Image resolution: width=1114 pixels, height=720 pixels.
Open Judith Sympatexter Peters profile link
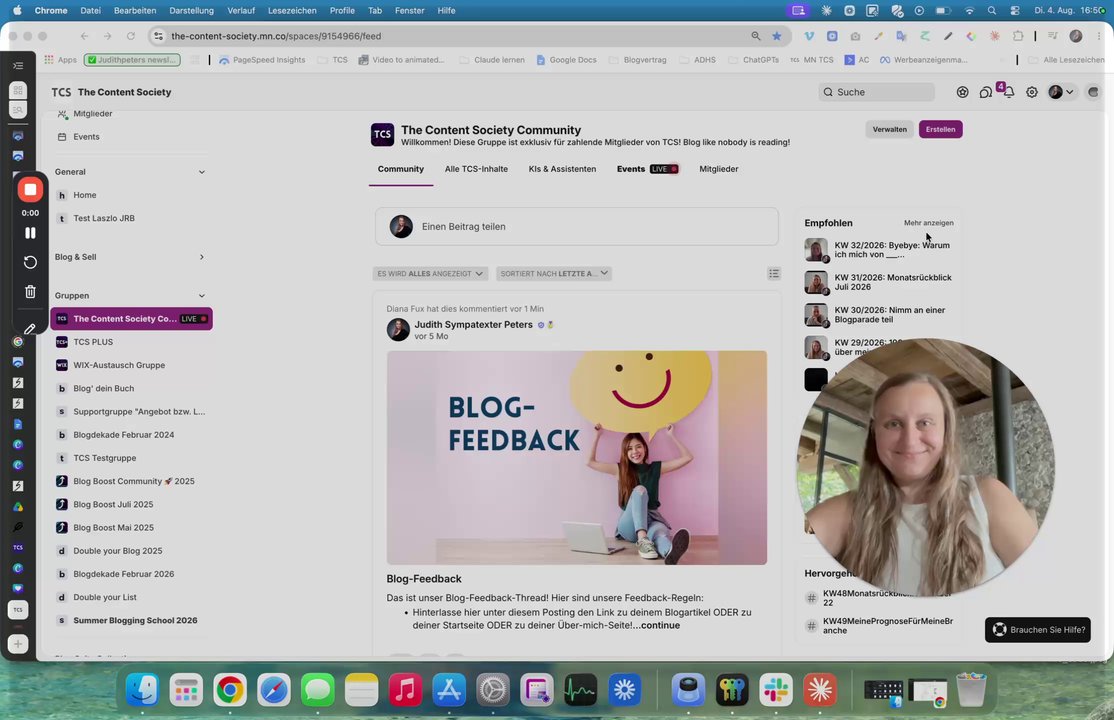pos(473,325)
